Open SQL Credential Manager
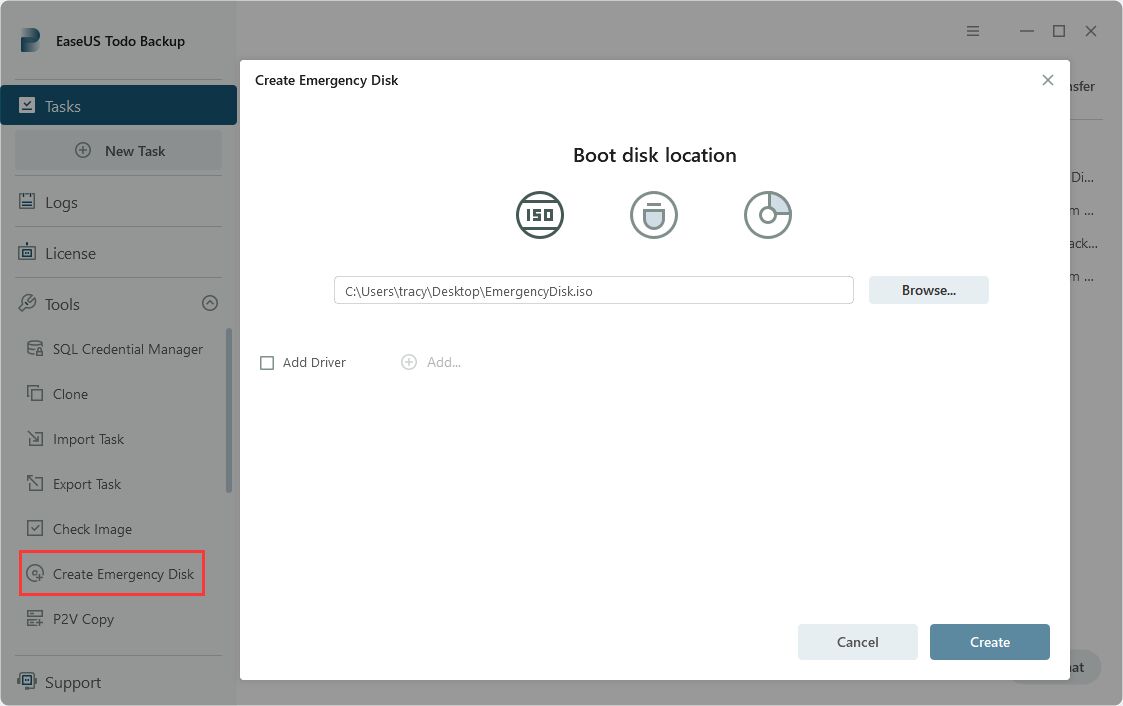Viewport: 1123px width, 706px height. 127,349
